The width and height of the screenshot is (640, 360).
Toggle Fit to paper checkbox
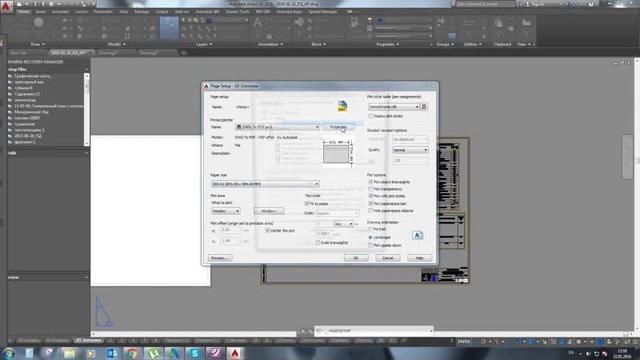click(x=307, y=203)
